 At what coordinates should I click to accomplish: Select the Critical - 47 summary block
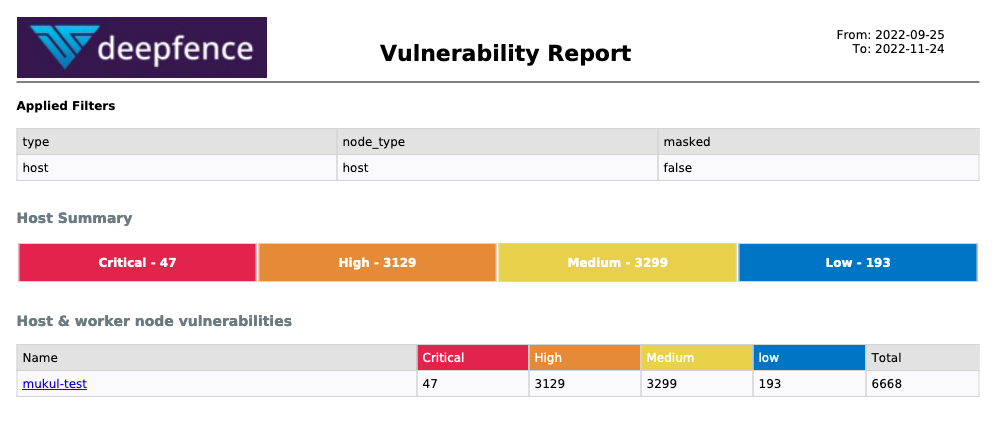pyautogui.click(x=137, y=262)
